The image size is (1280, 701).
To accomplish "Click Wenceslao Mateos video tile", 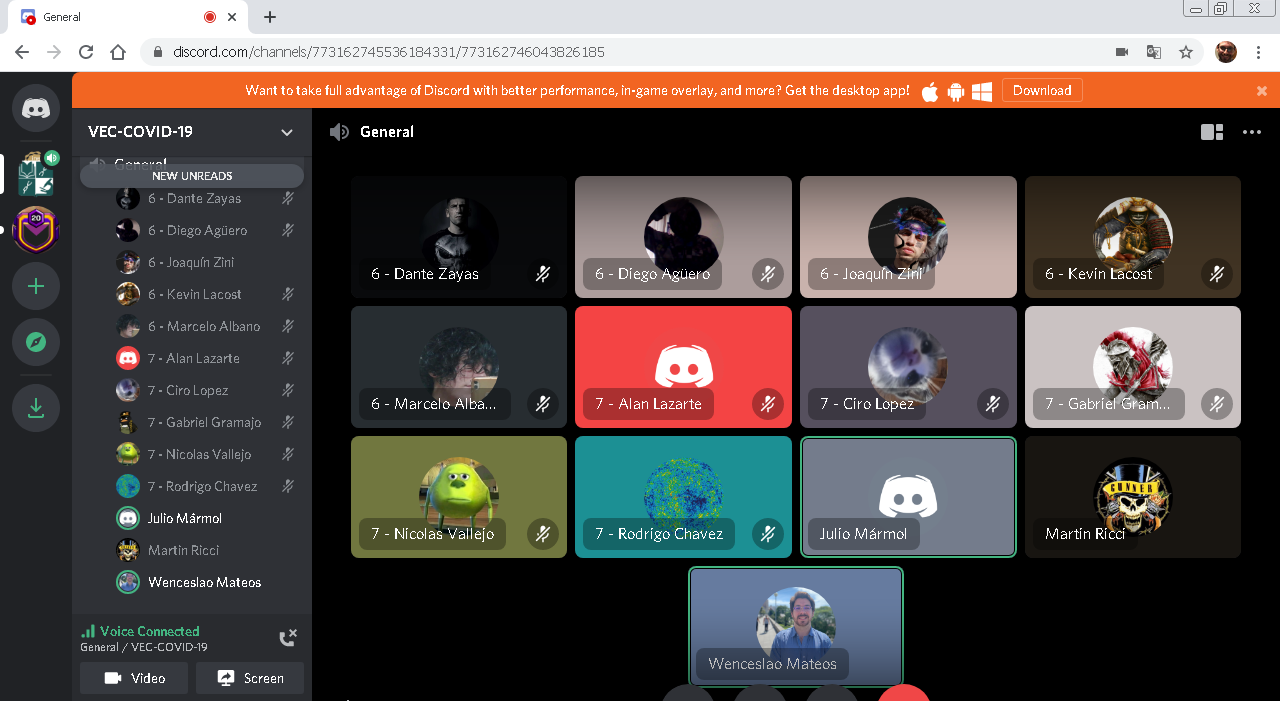I will tap(796, 625).
